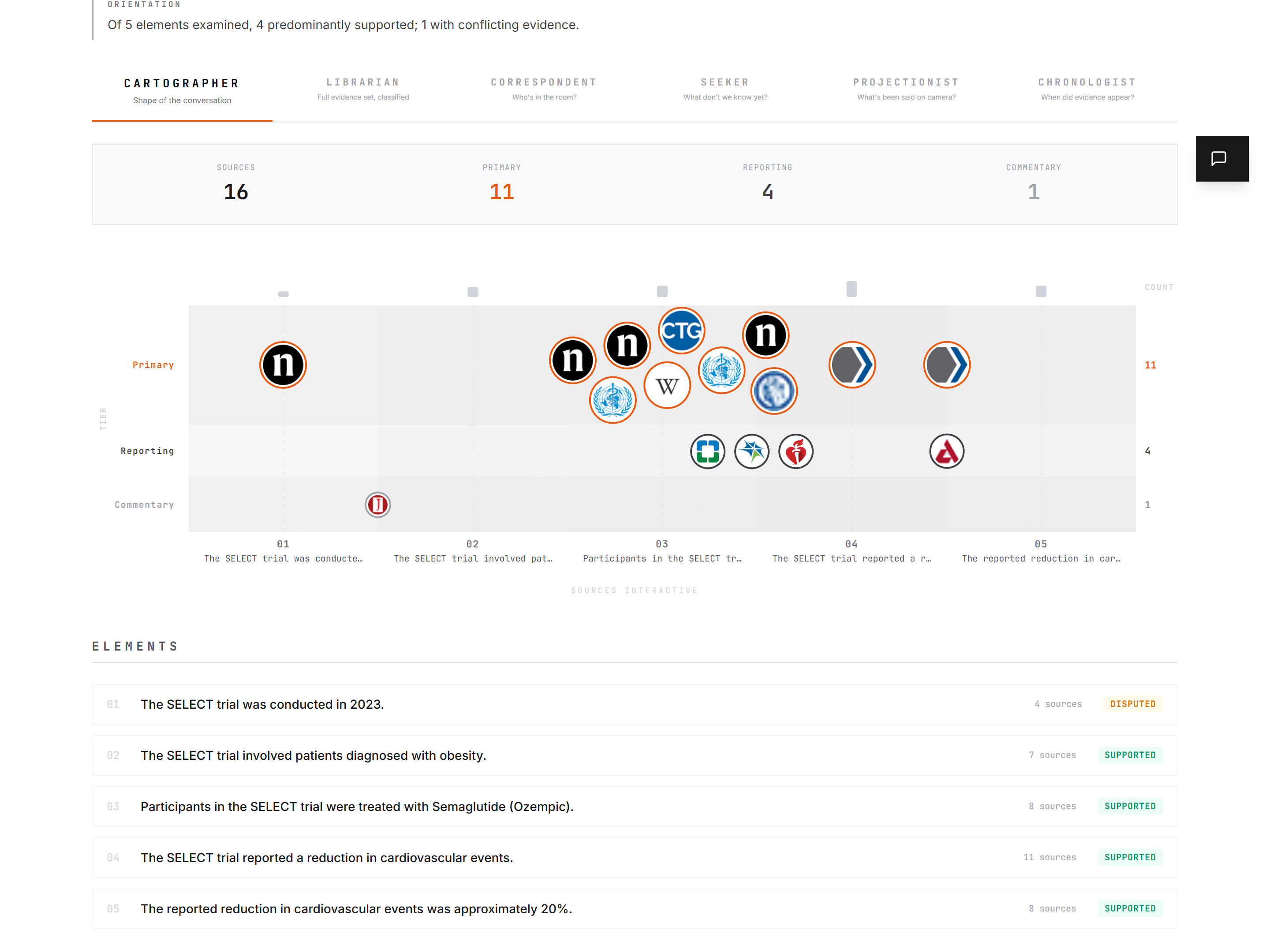The width and height of the screenshot is (1270, 952).
Task: Click the WHO icon right of Wikipedia
Action: (x=722, y=370)
